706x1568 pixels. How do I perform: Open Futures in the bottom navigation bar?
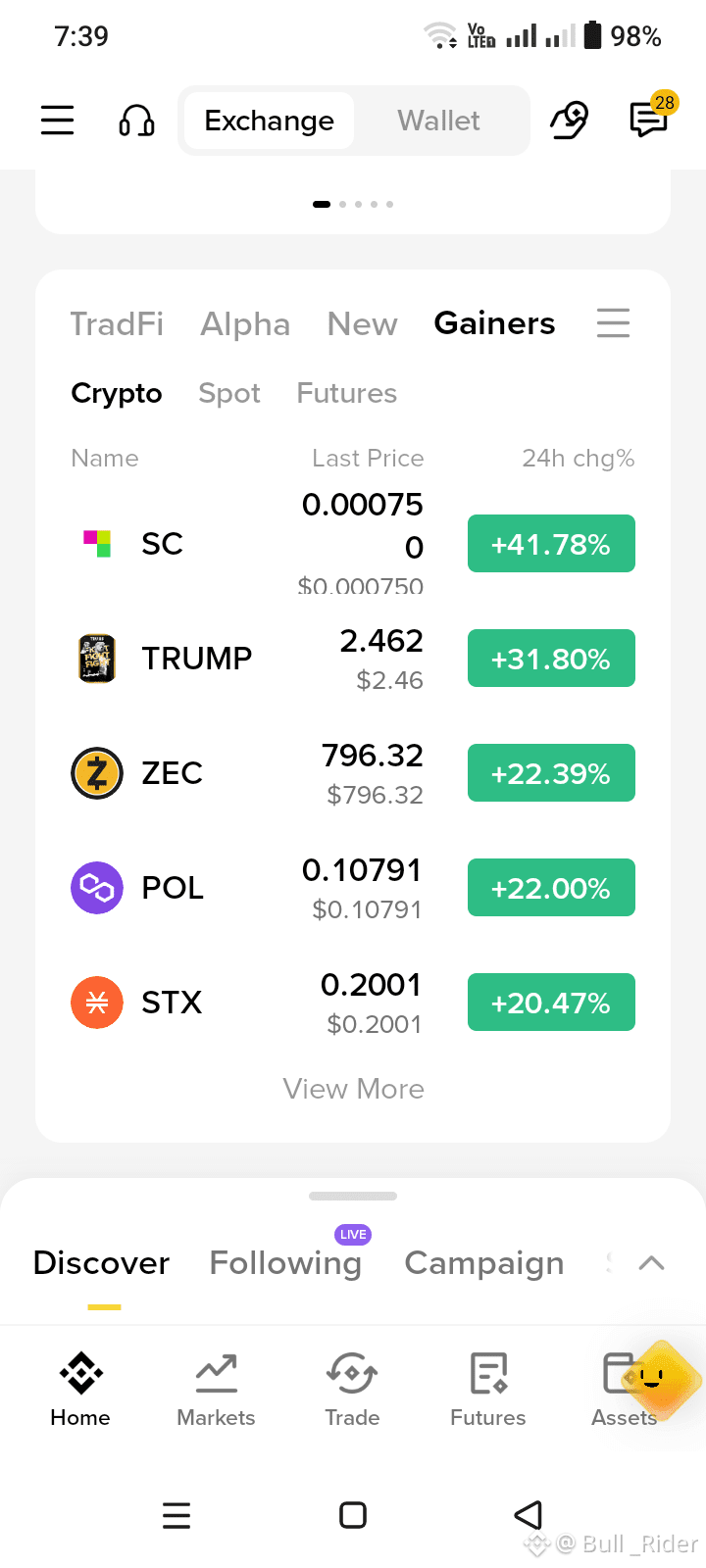click(487, 1390)
